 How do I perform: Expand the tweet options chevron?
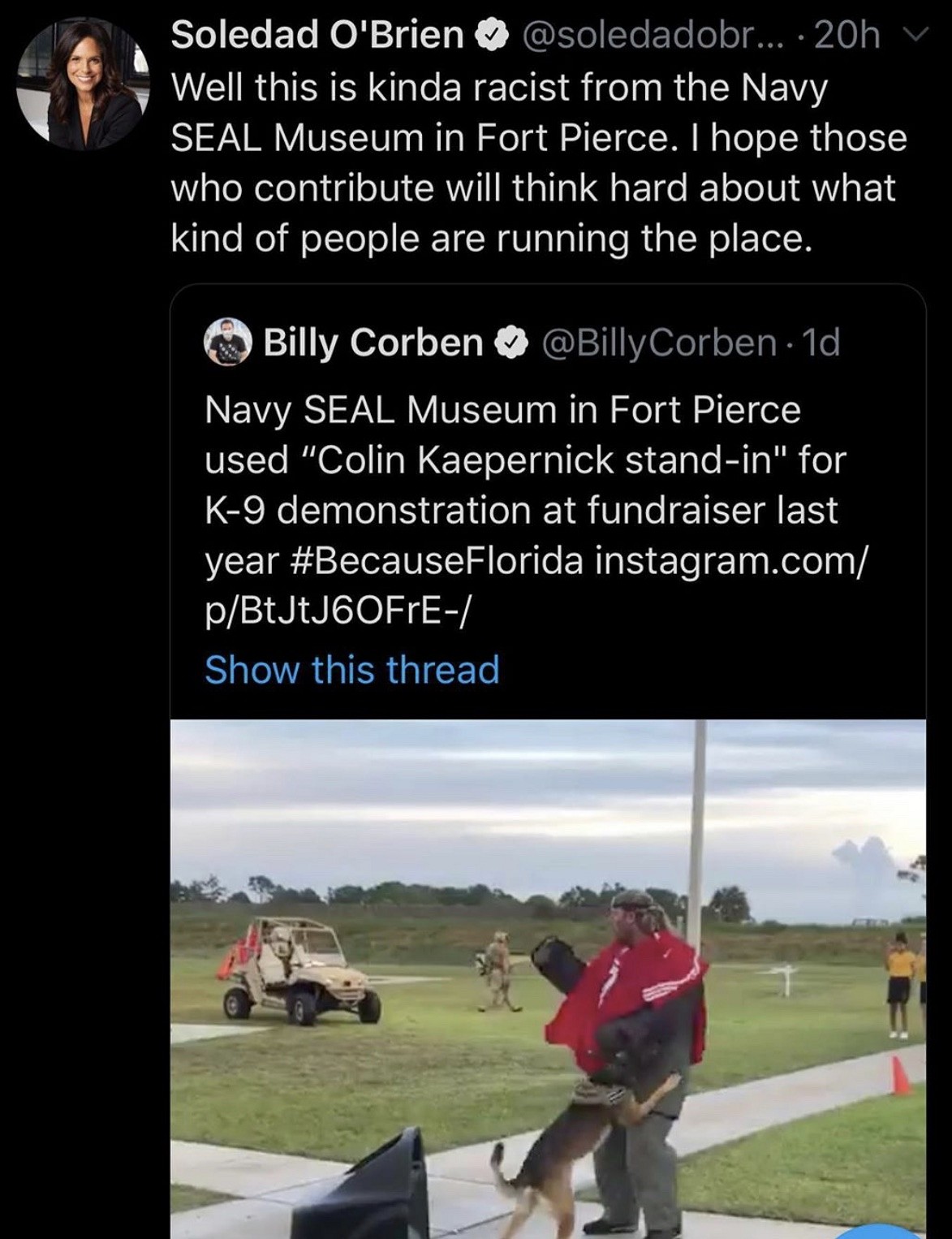tap(915, 35)
